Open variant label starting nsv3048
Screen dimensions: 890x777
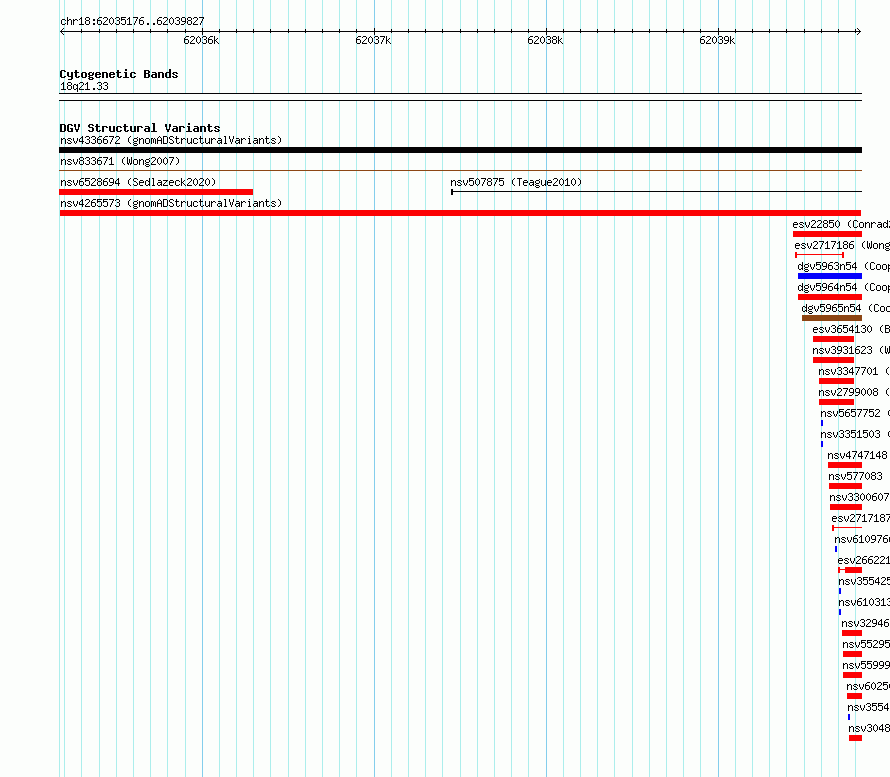click(x=869, y=728)
